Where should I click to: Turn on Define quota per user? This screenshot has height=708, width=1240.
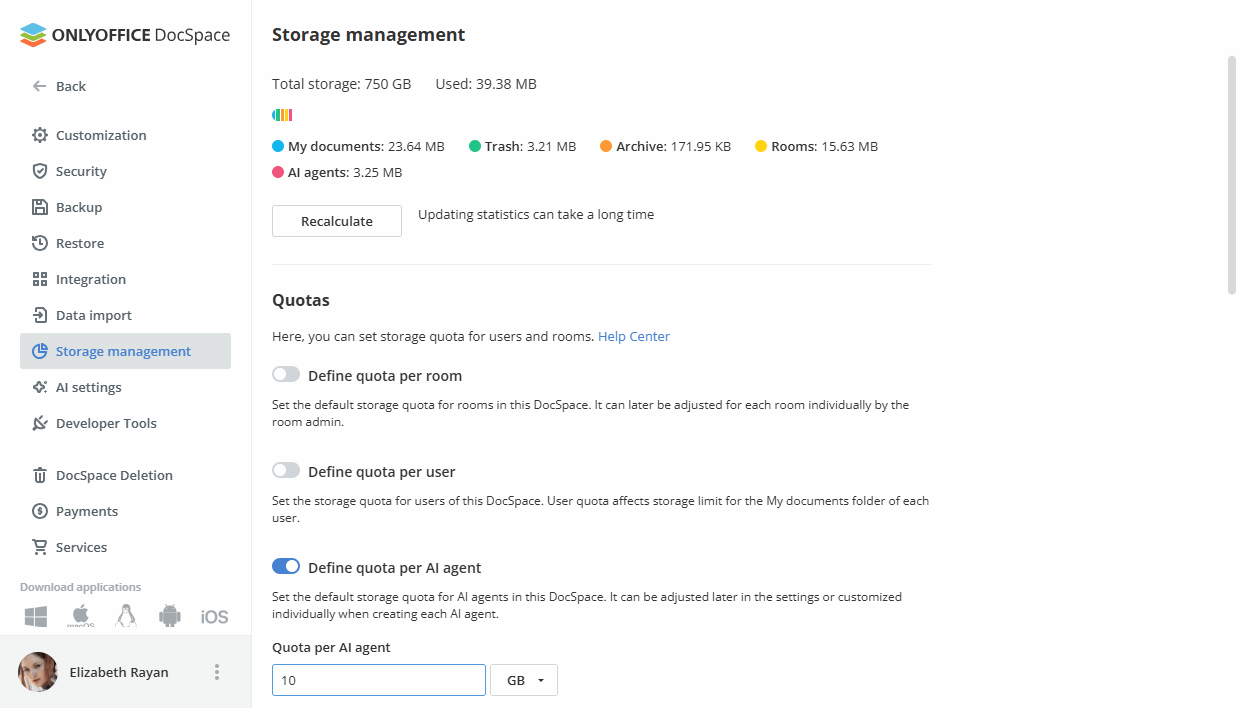[286, 470]
